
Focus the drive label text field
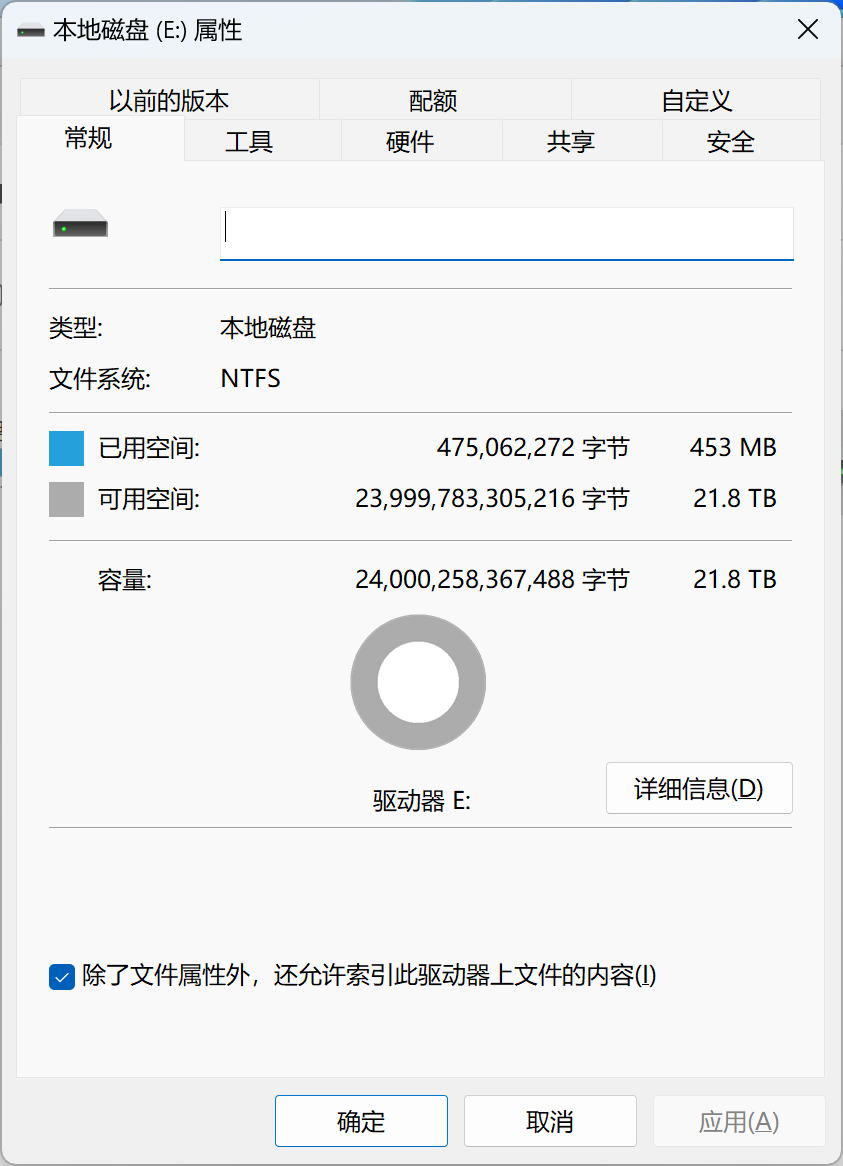click(x=507, y=234)
